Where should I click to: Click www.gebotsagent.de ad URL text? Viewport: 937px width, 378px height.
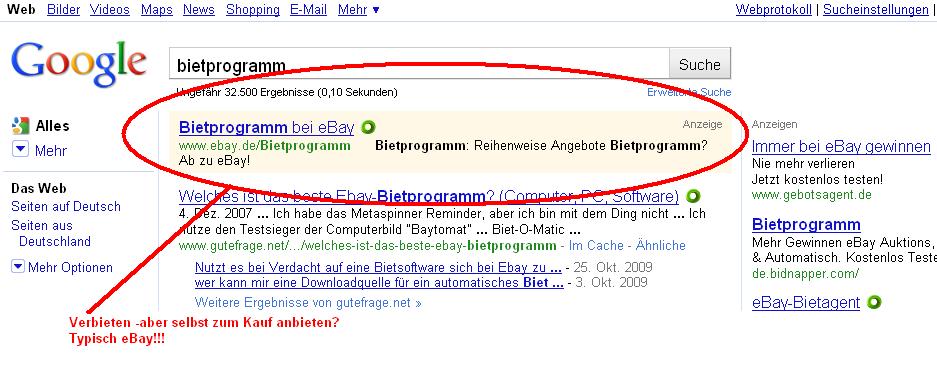(x=812, y=195)
